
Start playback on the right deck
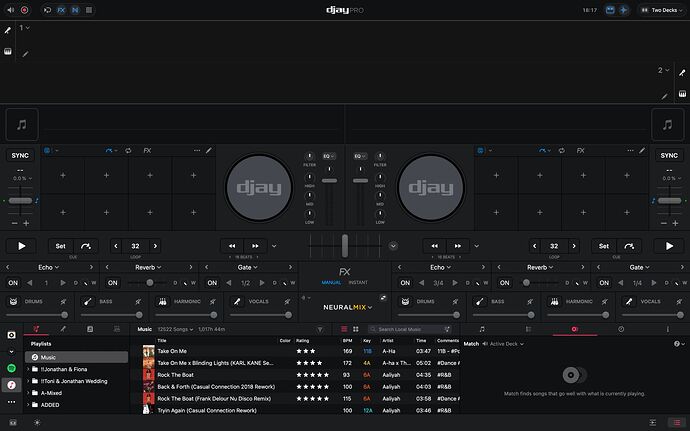(669, 246)
